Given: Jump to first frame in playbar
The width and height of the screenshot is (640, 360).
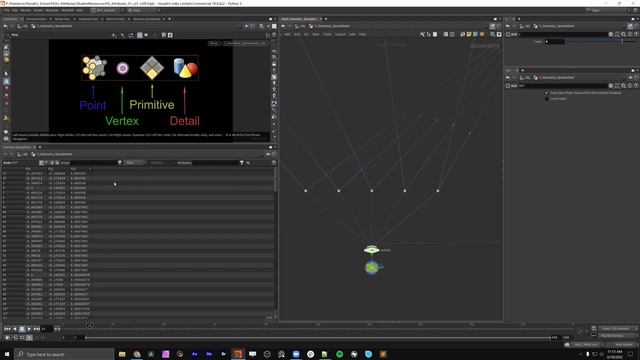Looking at the screenshot, I should tap(7, 329).
